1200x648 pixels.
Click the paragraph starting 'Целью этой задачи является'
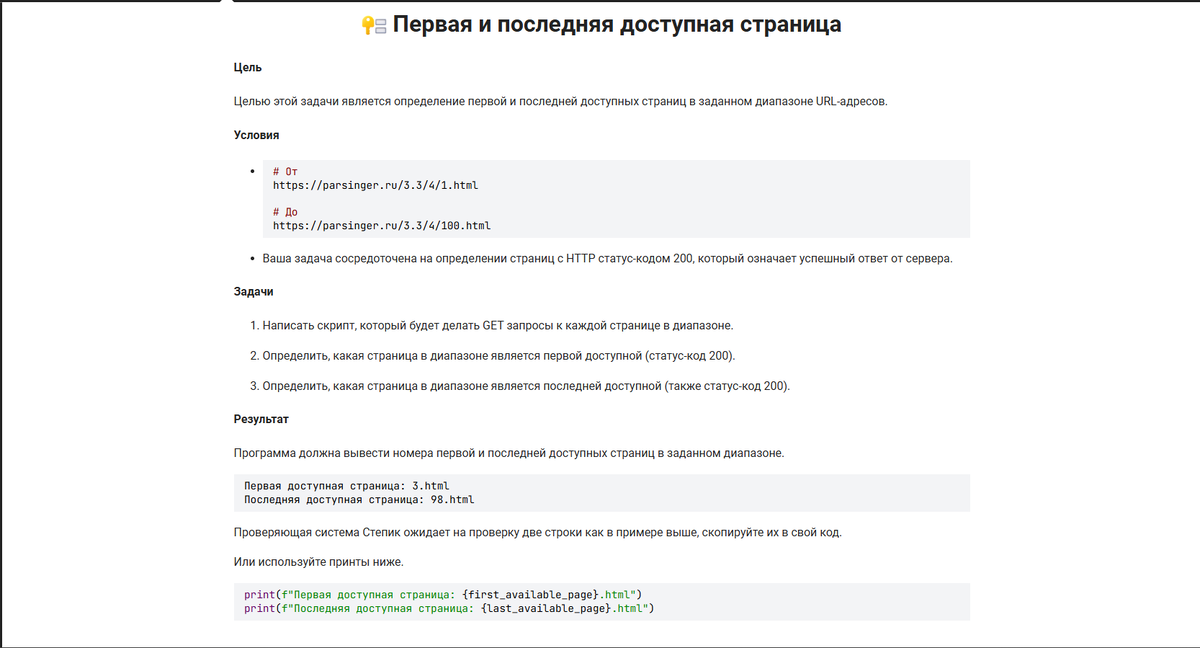[x=560, y=101]
